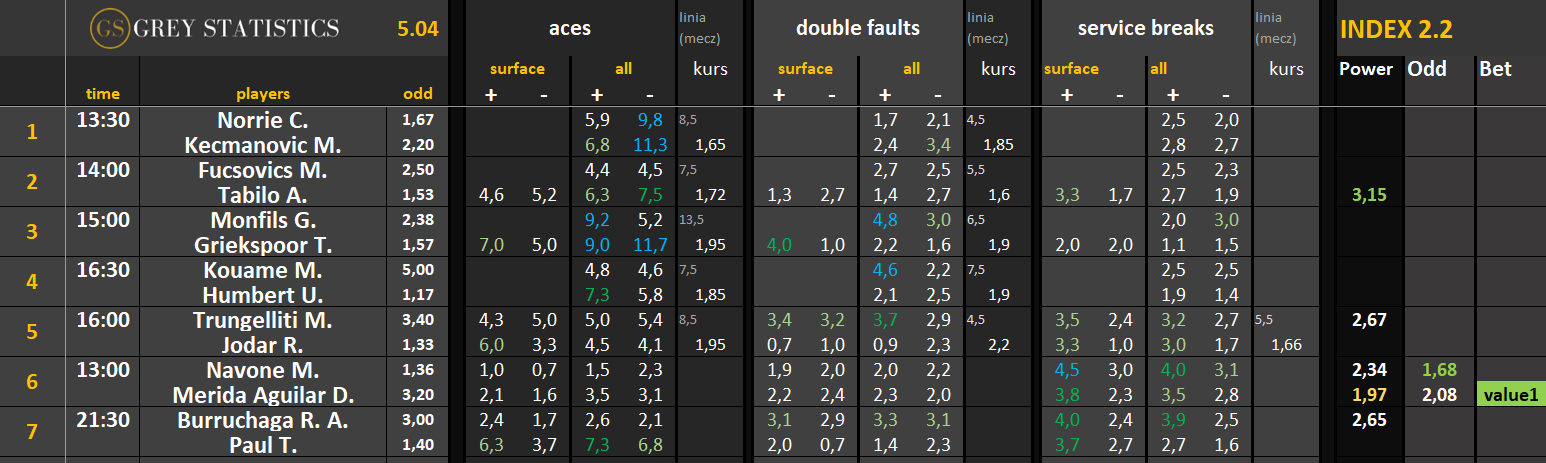Click Kouame M.'s odd value 5,00
1546x463 pixels.
pyautogui.click(x=418, y=270)
